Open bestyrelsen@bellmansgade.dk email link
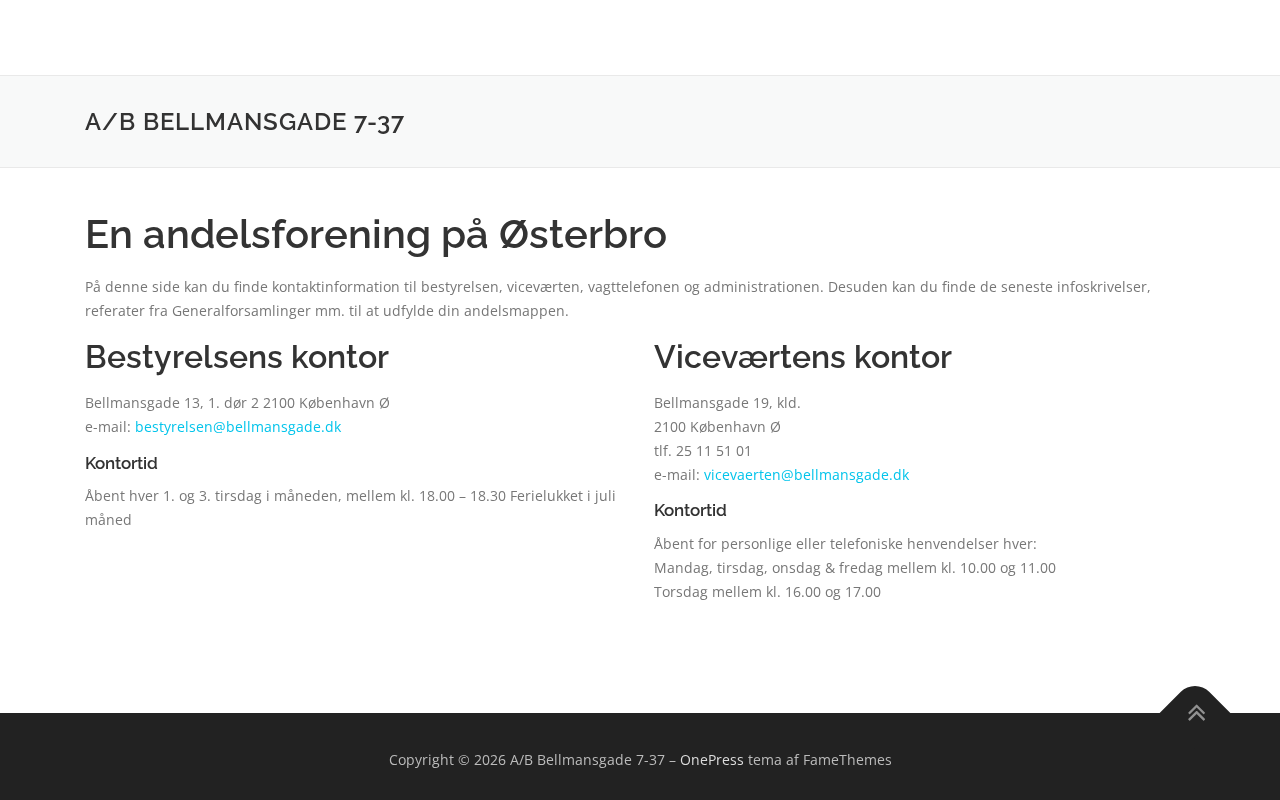 coord(238,427)
